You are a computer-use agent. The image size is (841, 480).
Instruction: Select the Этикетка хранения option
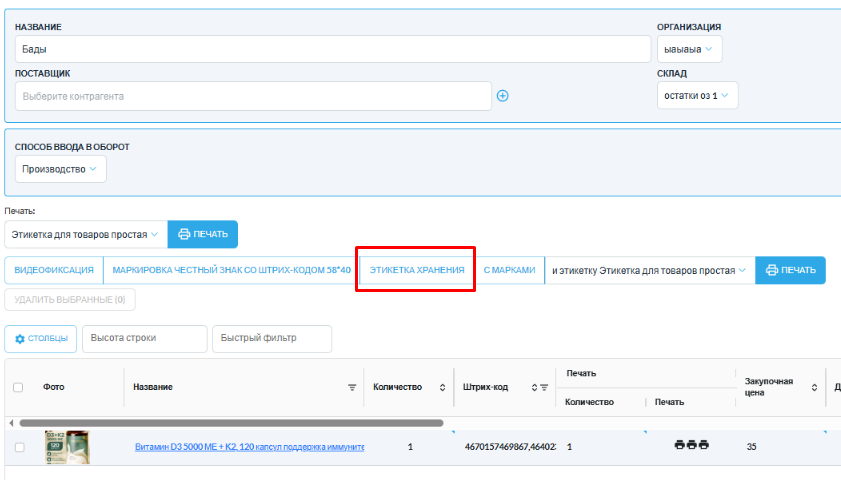pyautogui.click(x=416, y=270)
